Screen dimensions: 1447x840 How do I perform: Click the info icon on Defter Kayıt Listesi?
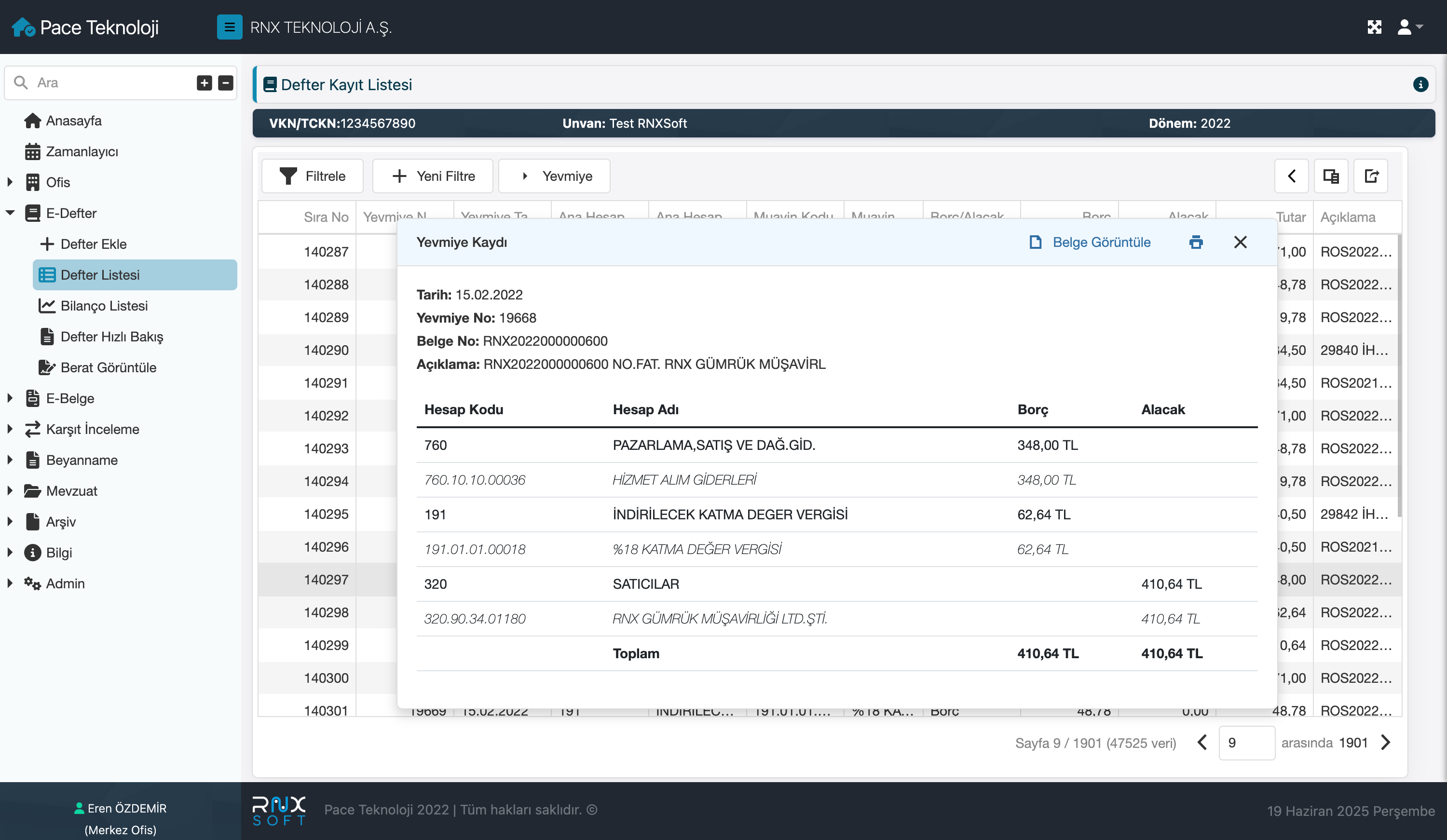[x=1420, y=85]
